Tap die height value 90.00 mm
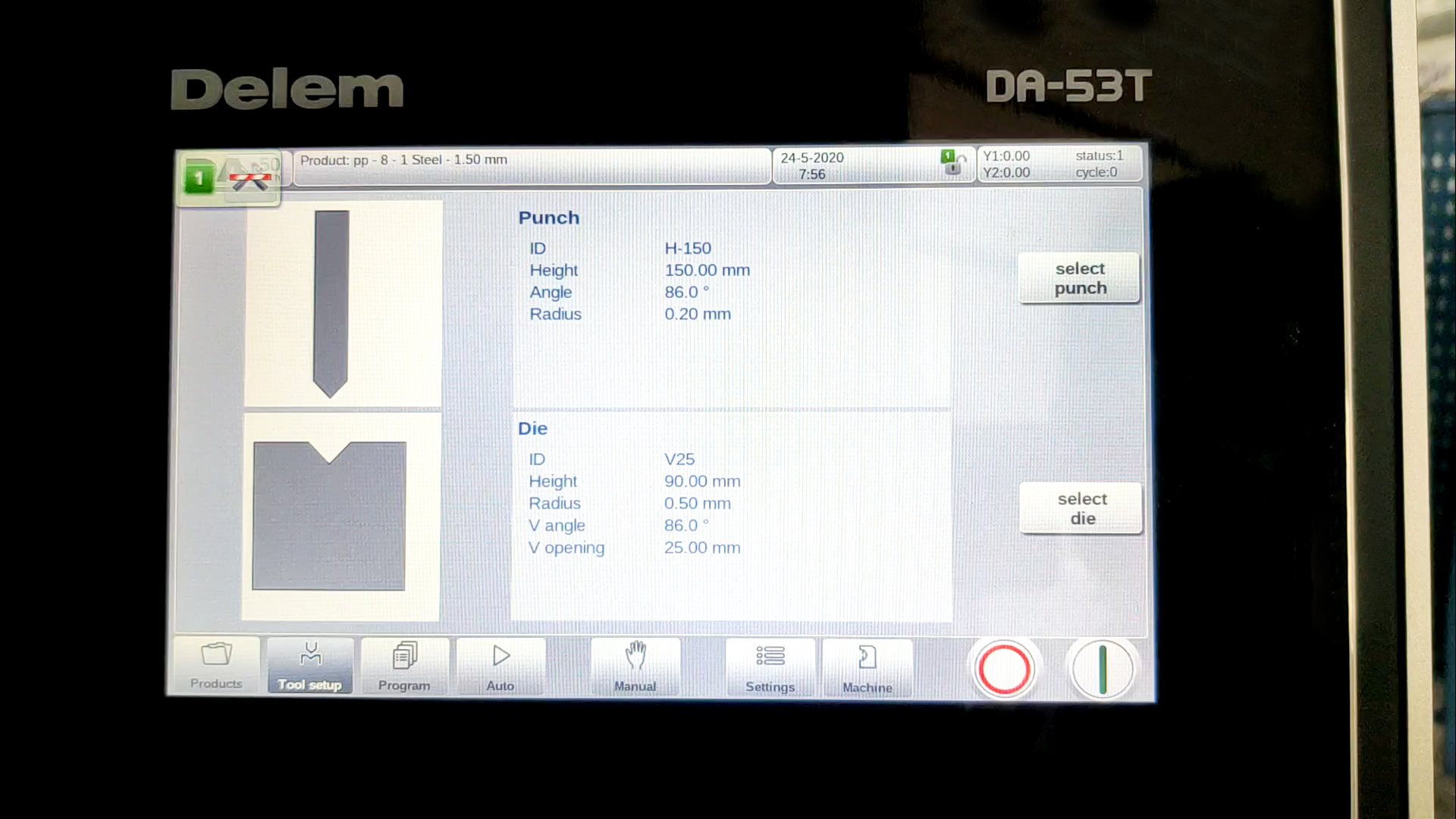The height and width of the screenshot is (819, 1456). (702, 482)
